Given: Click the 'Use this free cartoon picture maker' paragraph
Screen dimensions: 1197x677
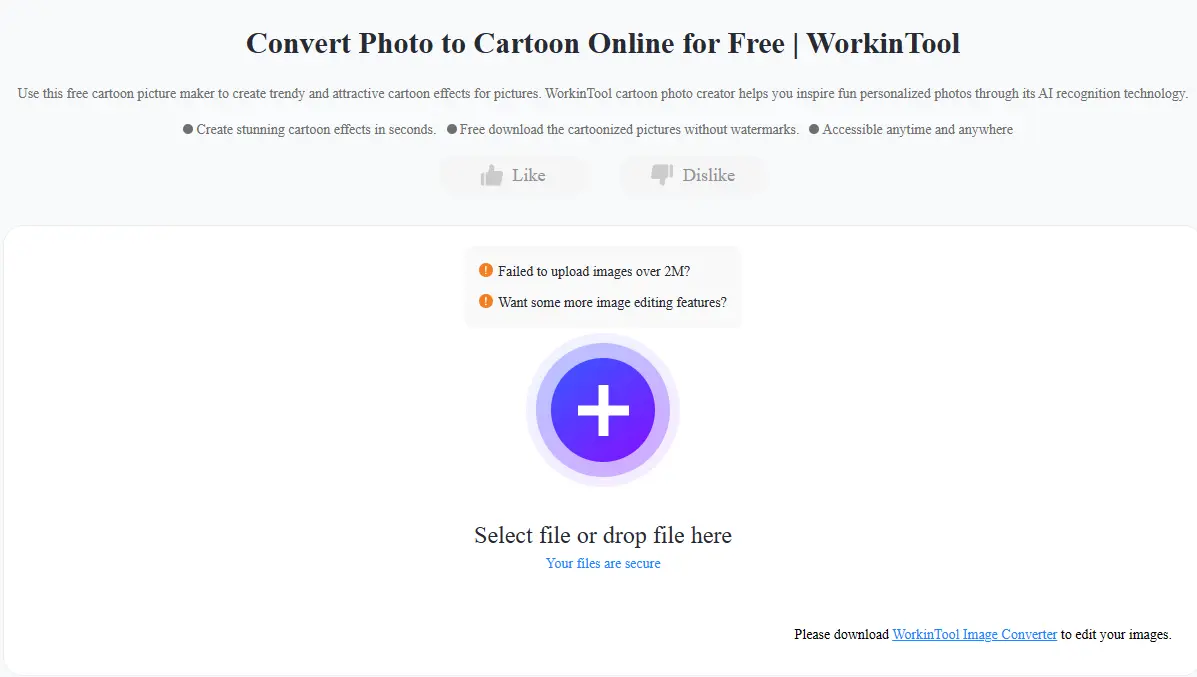Looking at the screenshot, I should coord(603,94).
